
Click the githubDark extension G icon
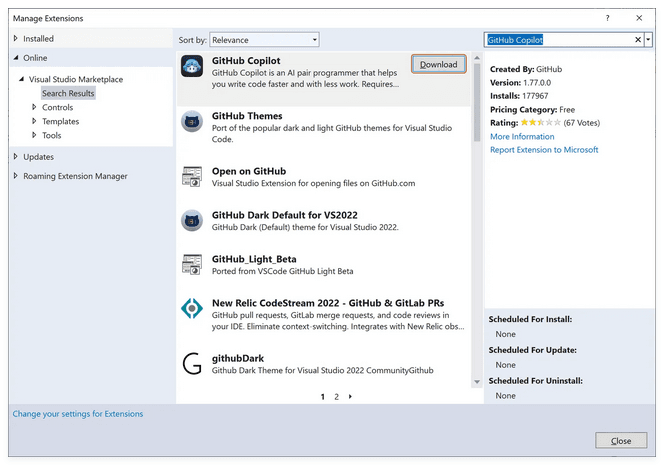click(192, 363)
